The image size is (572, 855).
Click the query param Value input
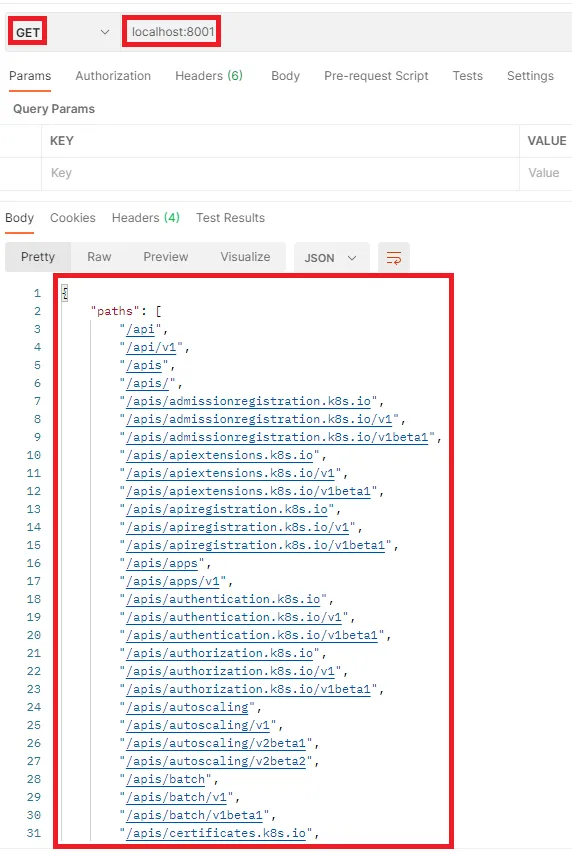pyautogui.click(x=546, y=173)
